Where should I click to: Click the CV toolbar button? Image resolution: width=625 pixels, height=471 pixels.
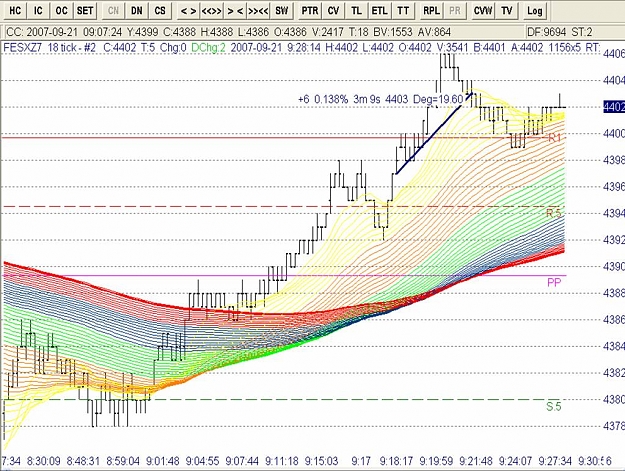(x=333, y=10)
